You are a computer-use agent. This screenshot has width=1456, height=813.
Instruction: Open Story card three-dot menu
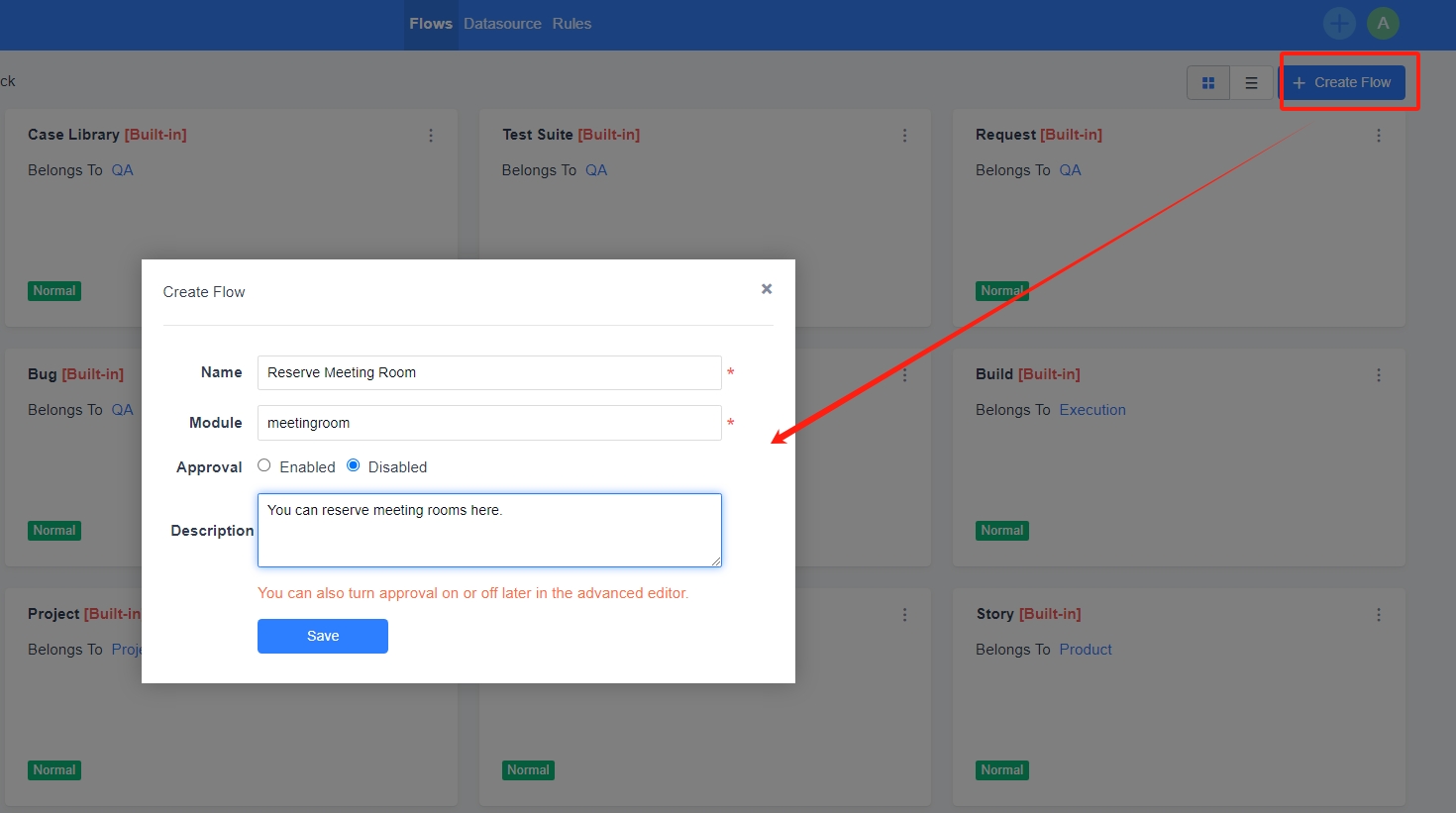(x=1378, y=615)
